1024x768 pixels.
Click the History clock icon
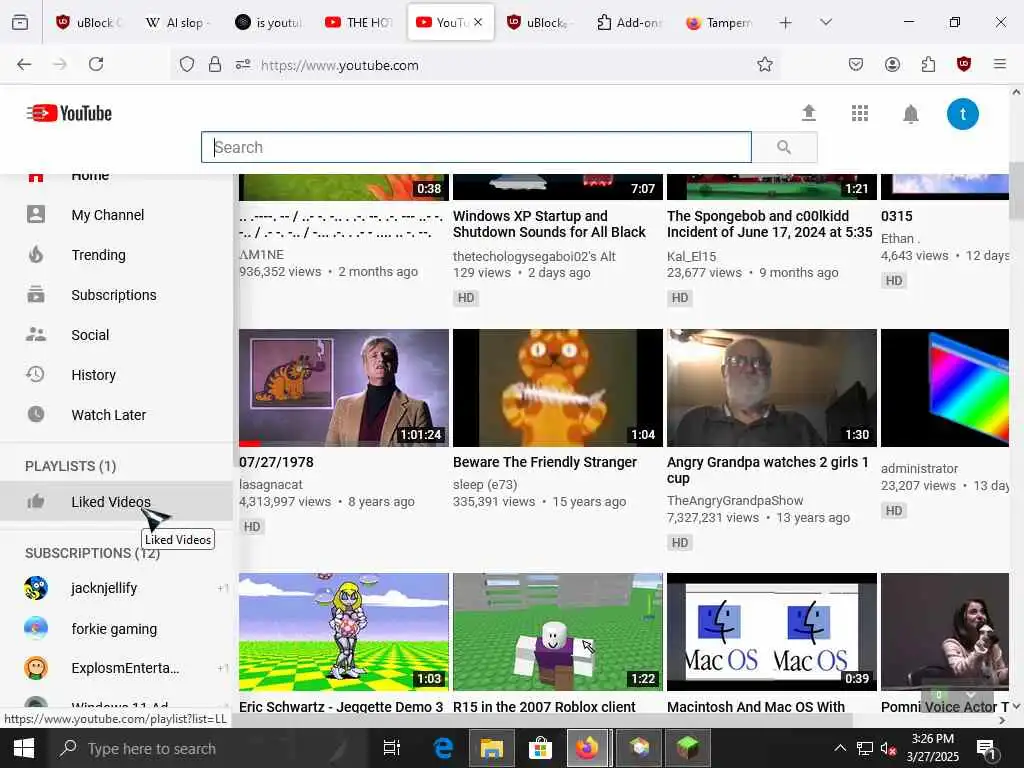[x=35, y=374]
